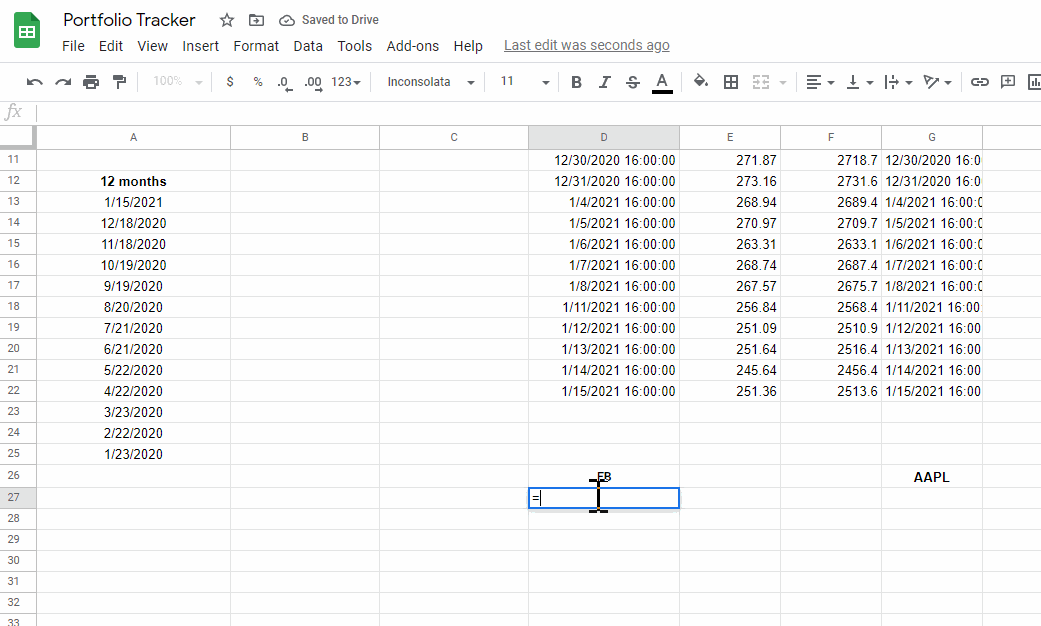Open the text wrapping dropdown
Viewport: 1041px width, 626px height.
click(898, 82)
